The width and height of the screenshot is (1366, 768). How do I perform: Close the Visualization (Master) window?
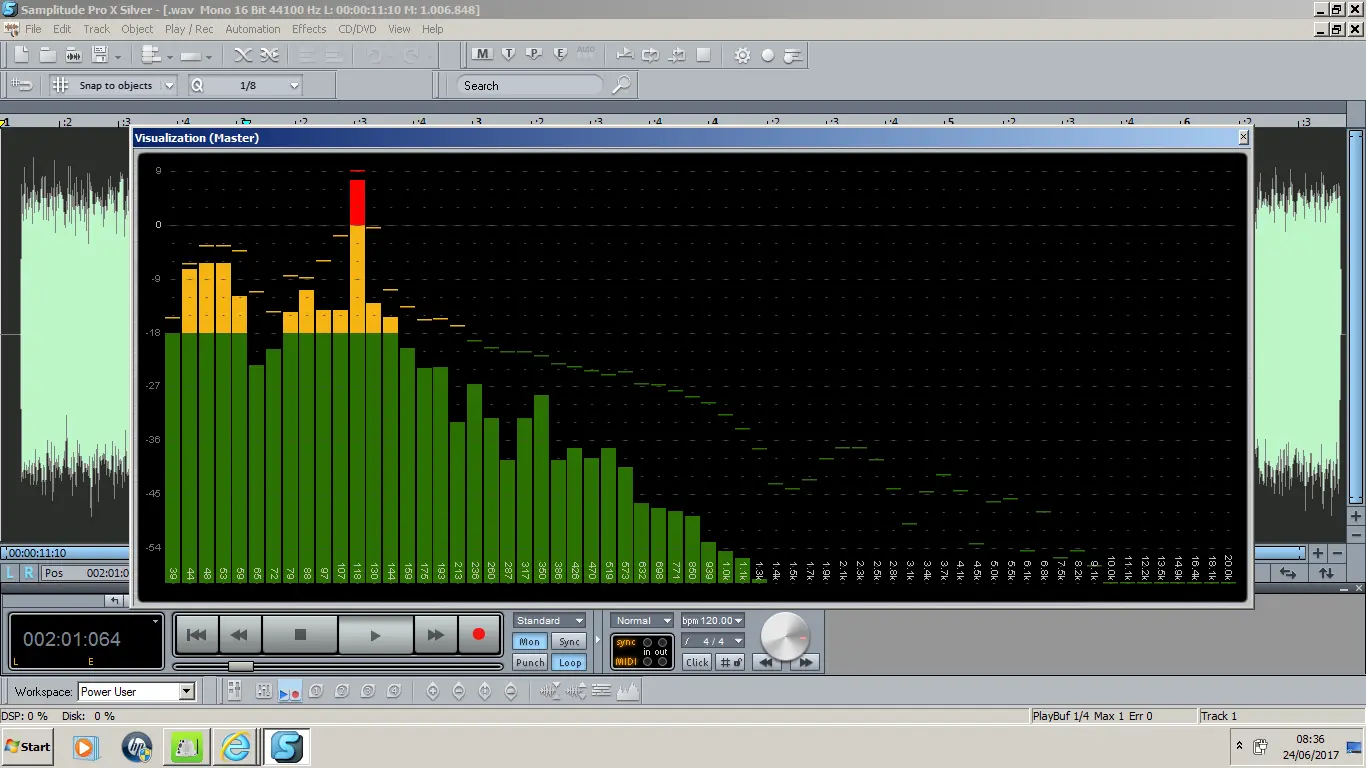1243,138
